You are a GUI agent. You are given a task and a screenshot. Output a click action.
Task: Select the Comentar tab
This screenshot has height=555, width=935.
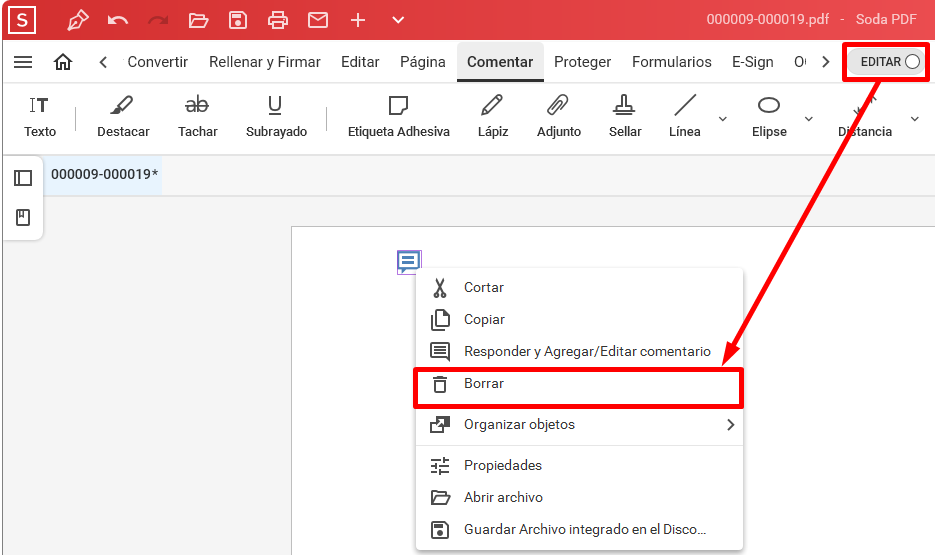[x=500, y=62]
